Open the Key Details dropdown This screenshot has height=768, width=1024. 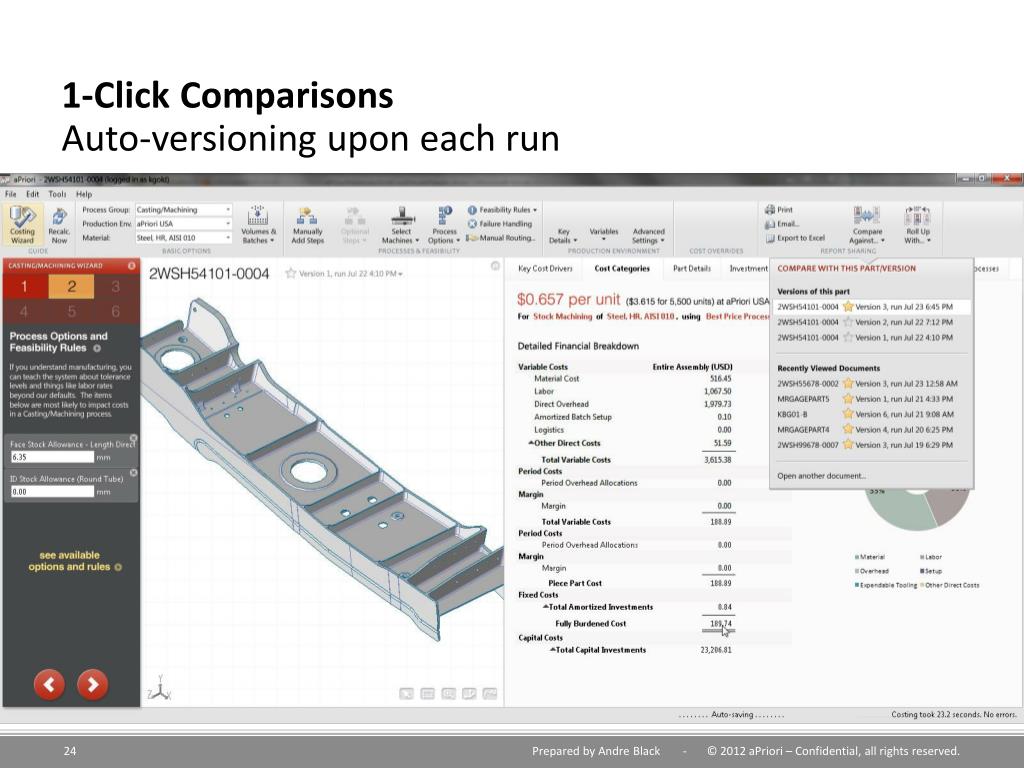pyautogui.click(x=563, y=236)
